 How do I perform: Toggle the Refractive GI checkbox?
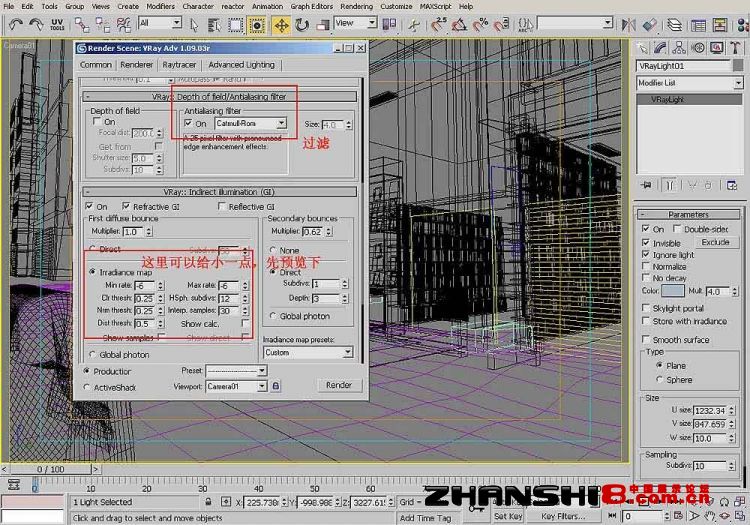pos(126,206)
